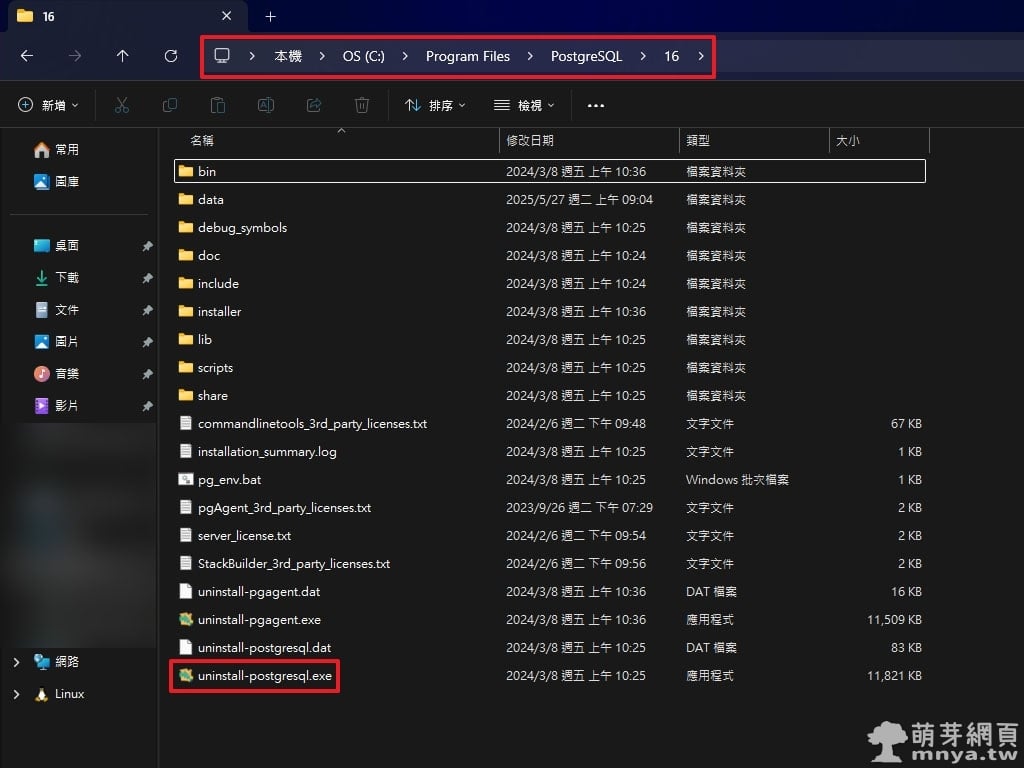Click Program Files in the address breadcrumb
Image resolution: width=1024 pixels, height=768 pixels.
[x=467, y=56]
